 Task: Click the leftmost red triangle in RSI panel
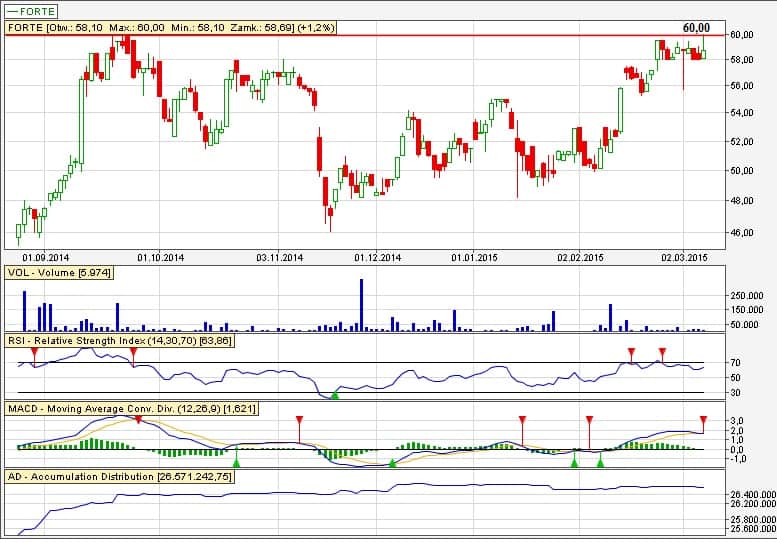(x=34, y=352)
